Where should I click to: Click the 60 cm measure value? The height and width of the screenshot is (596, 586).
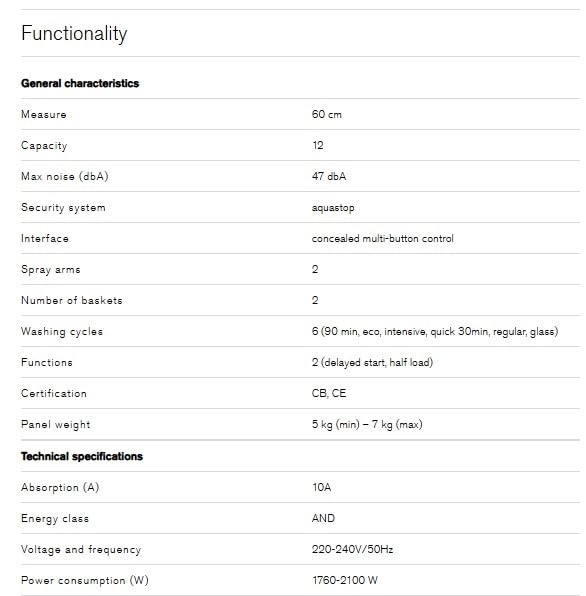(327, 114)
